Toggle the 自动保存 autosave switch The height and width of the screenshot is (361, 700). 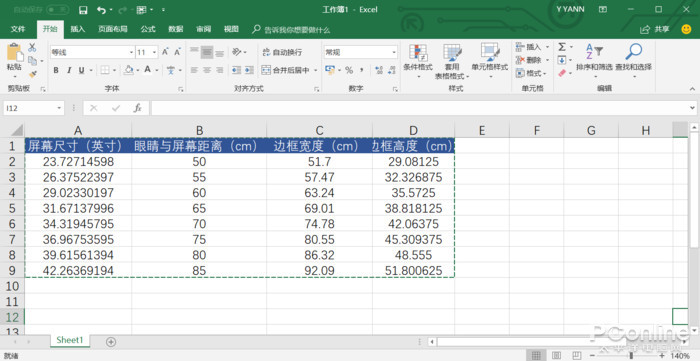click(57, 9)
